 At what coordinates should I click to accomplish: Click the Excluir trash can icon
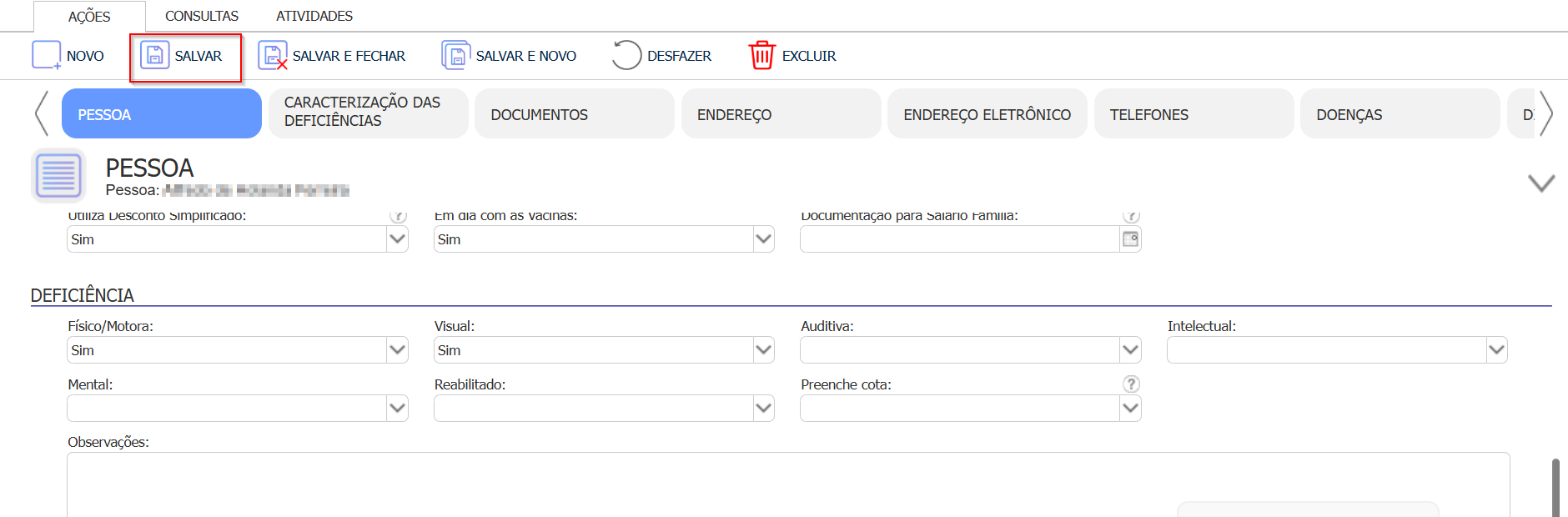tap(761, 56)
